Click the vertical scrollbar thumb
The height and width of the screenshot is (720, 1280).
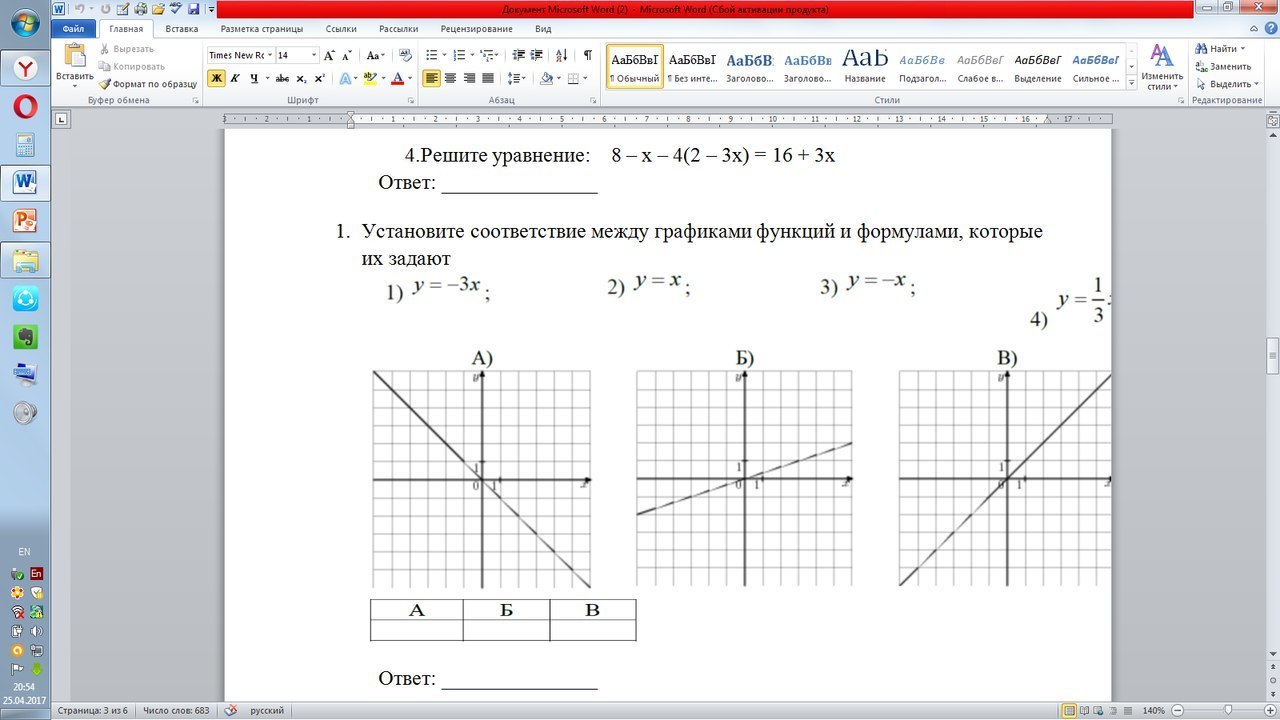coord(1273,355)
